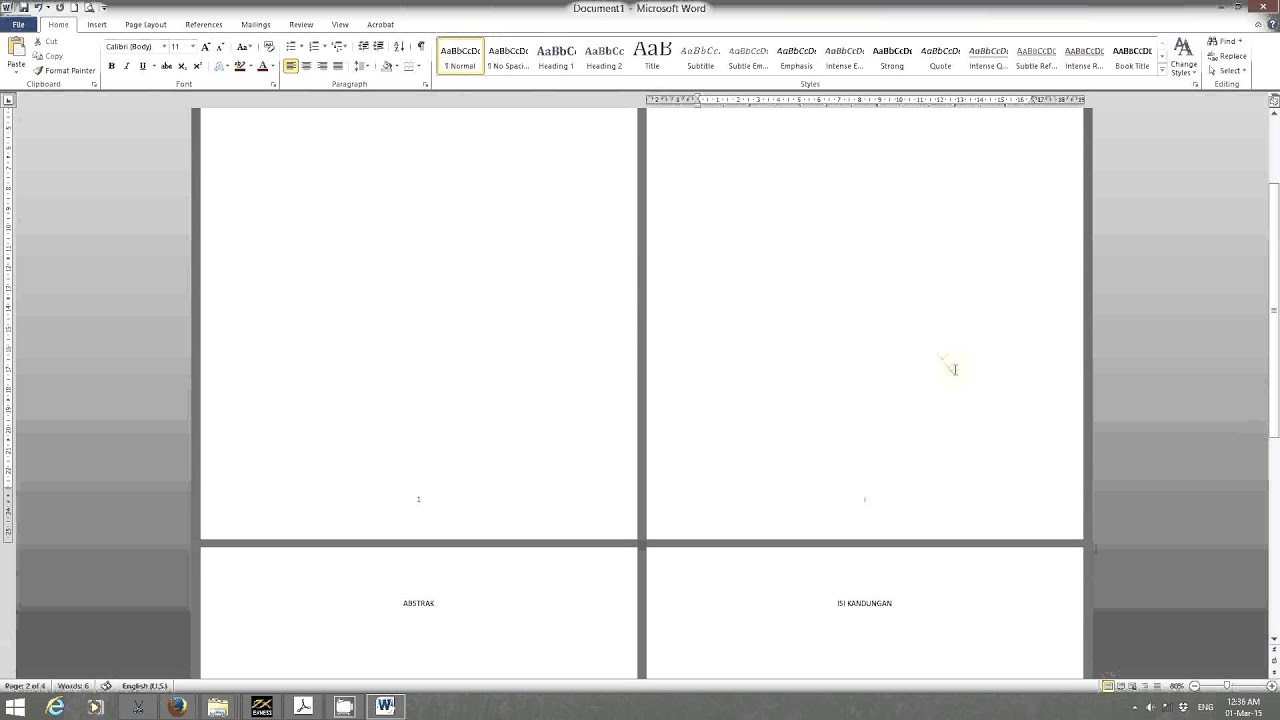Switch to the View tab
This screenshot has width=1280, height=720.
tap(340, 24)
